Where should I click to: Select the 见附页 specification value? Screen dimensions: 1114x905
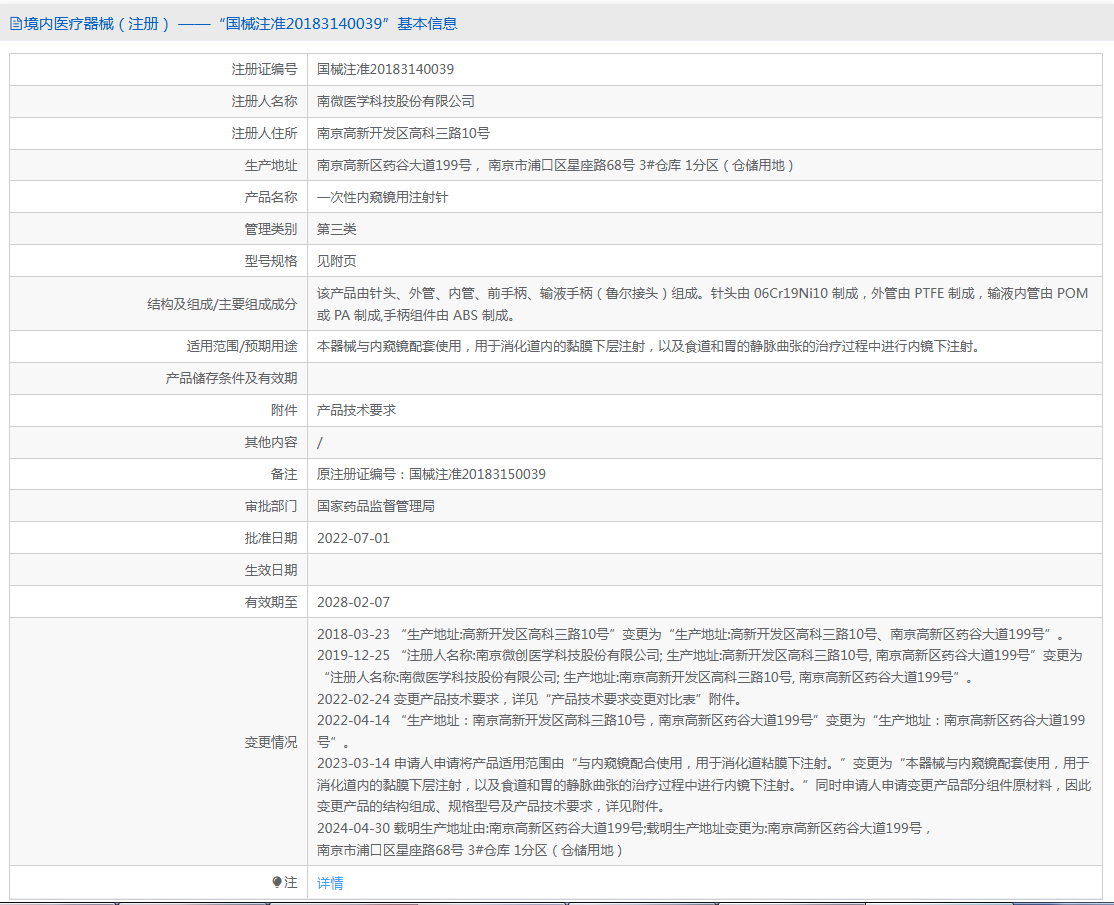click(x=337, y=261)
